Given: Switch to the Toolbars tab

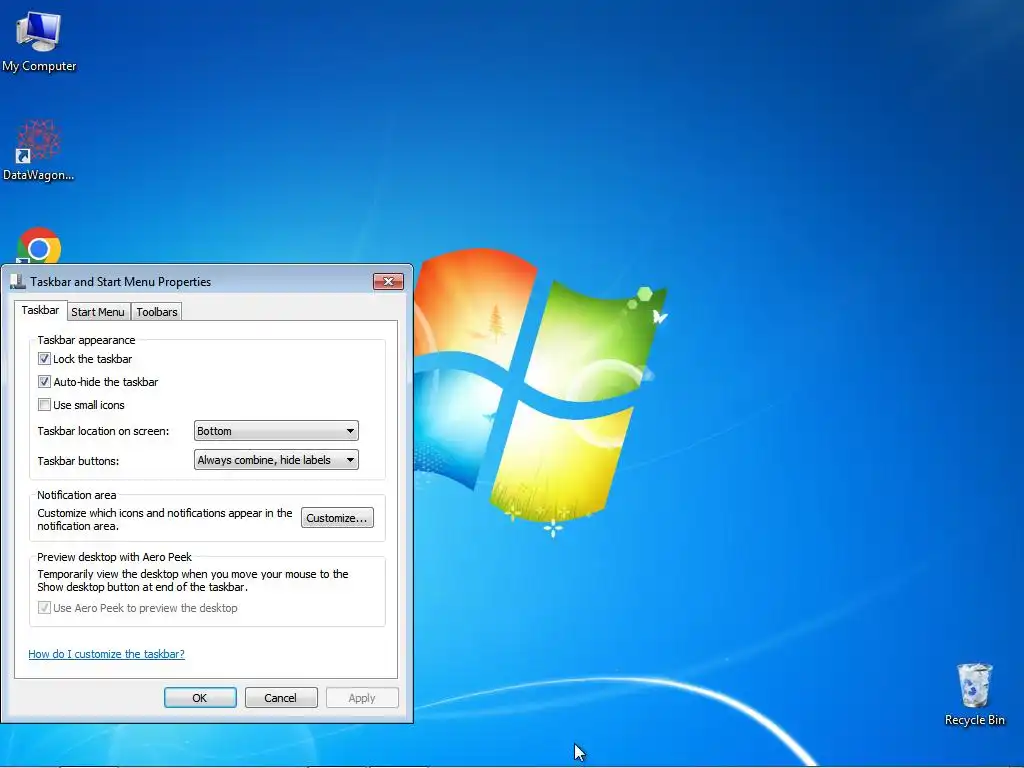Looking at the screenshot, I should [x=157, y=312].
